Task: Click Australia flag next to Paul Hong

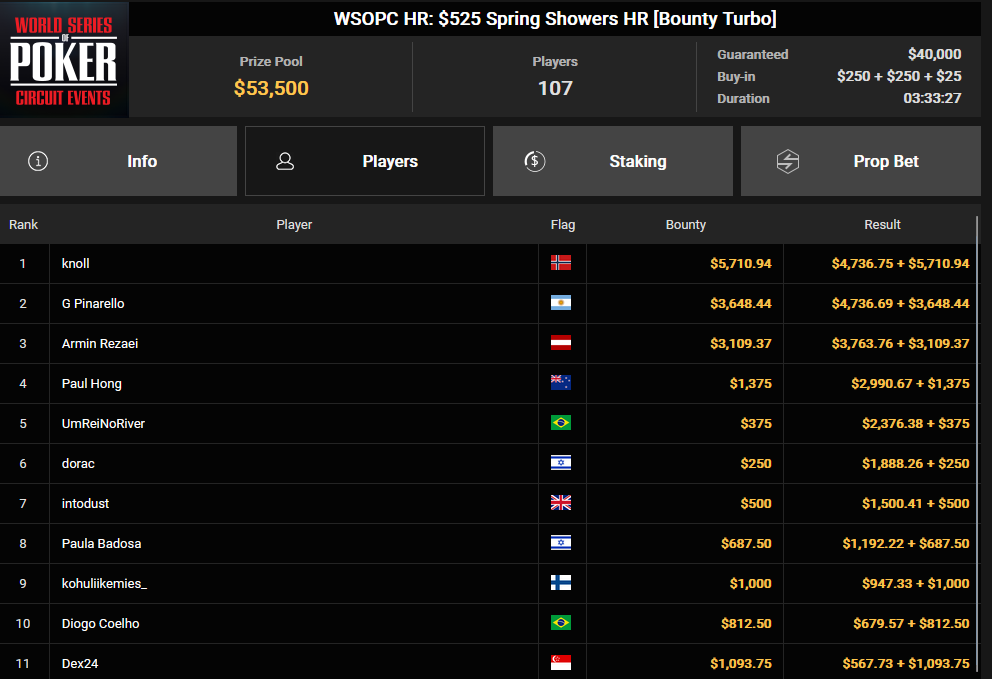Action: (561, 383)
